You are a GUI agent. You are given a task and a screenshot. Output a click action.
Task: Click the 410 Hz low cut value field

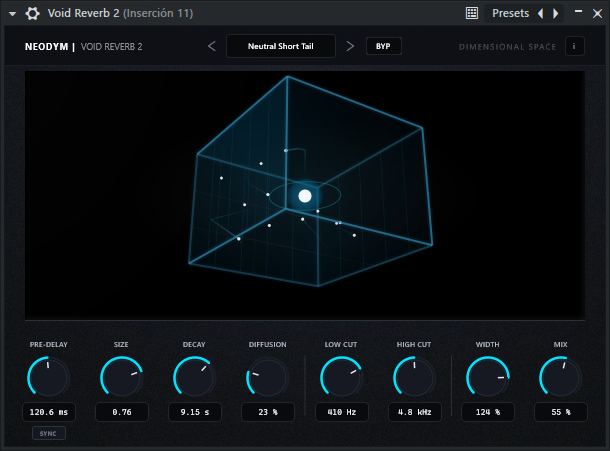(x=342, y=412)
